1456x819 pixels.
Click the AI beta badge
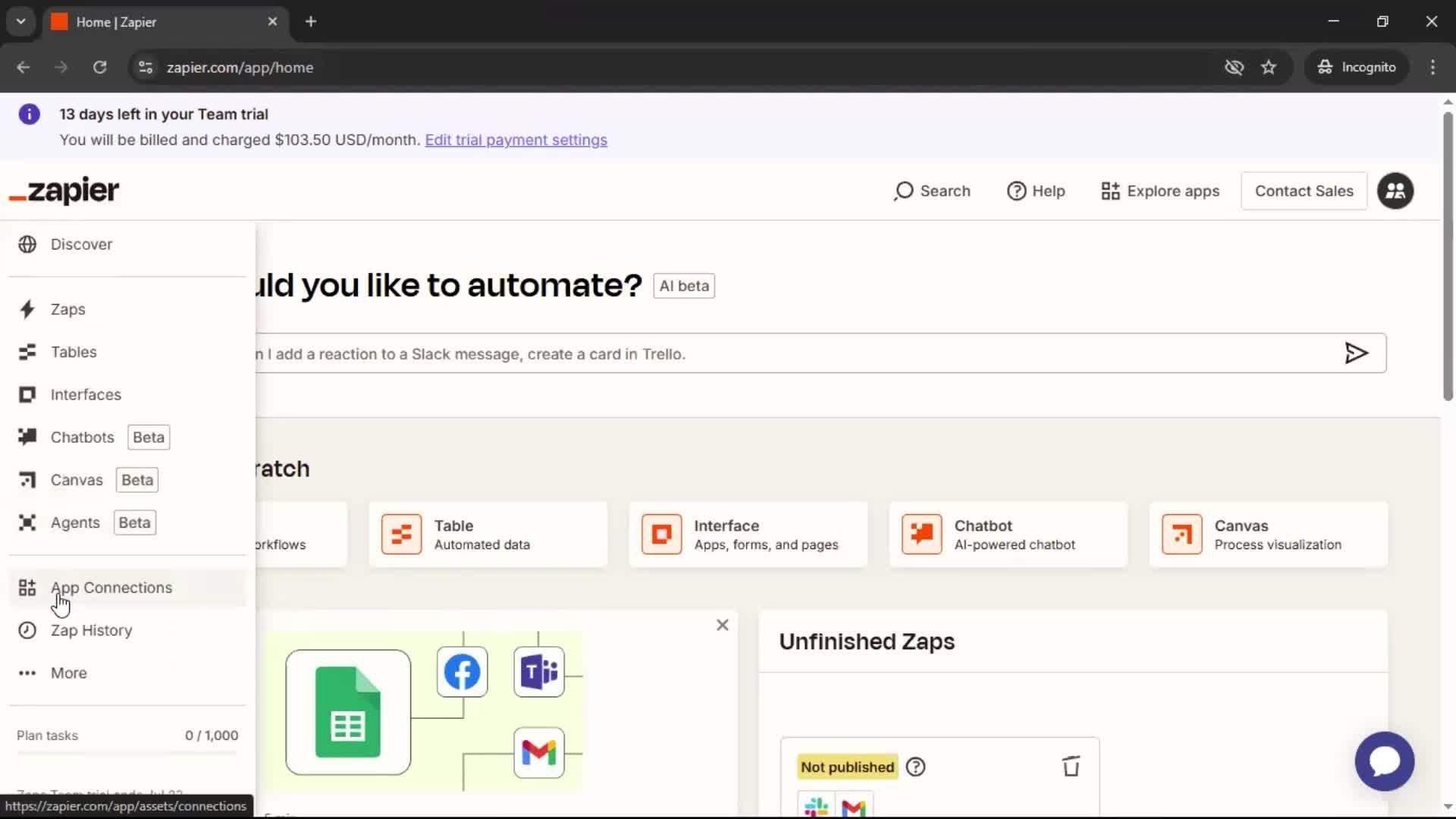[684, 286]
